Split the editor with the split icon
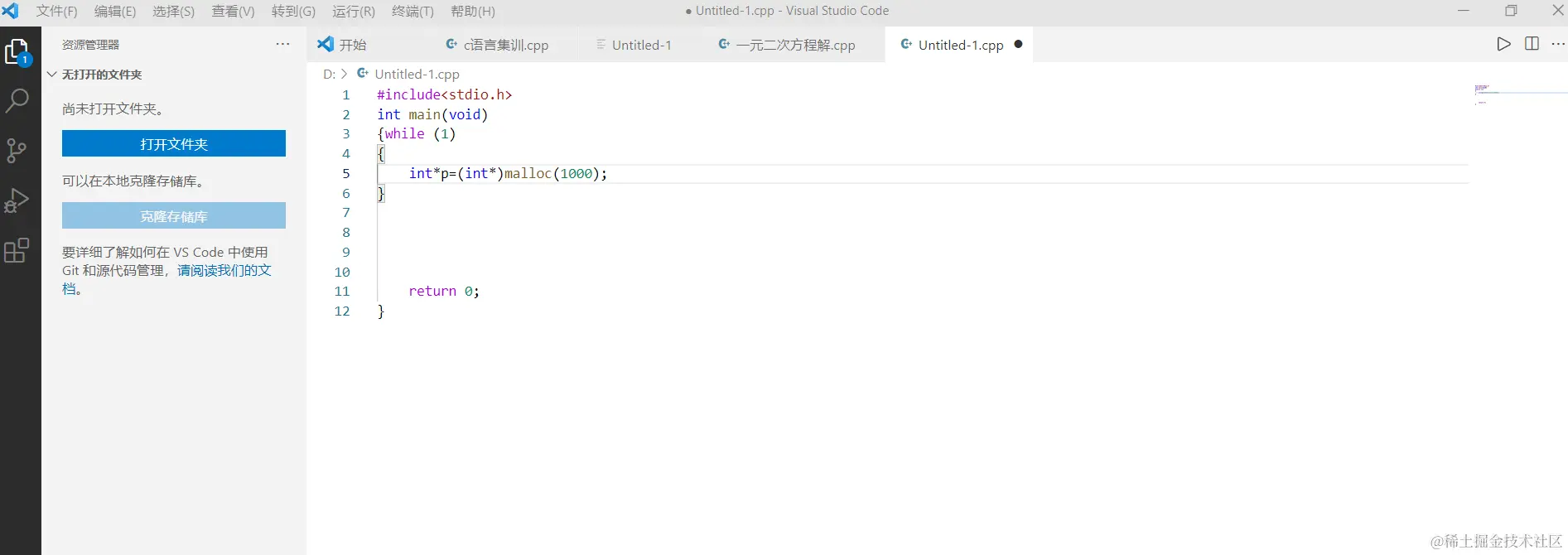The height and width of the screenshot is (555, 1568). click(1532, 44)
